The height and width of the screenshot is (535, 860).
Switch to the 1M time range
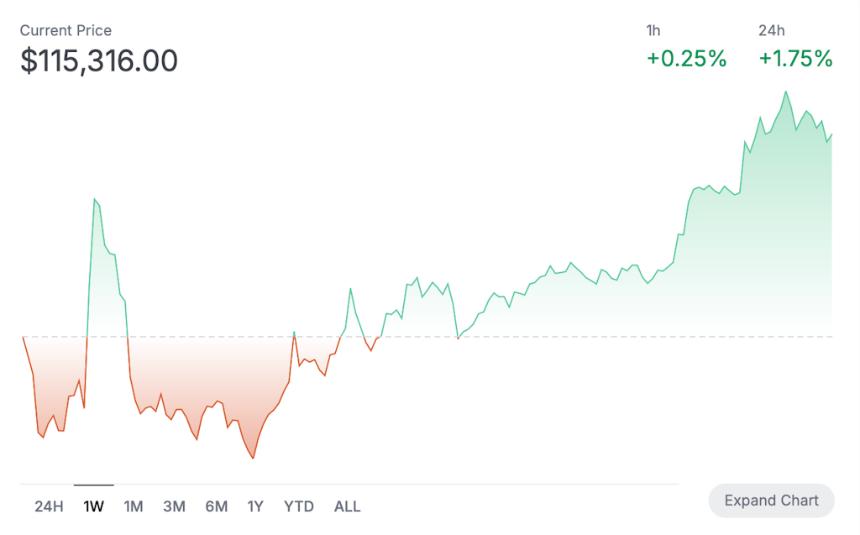click(133, 506)
